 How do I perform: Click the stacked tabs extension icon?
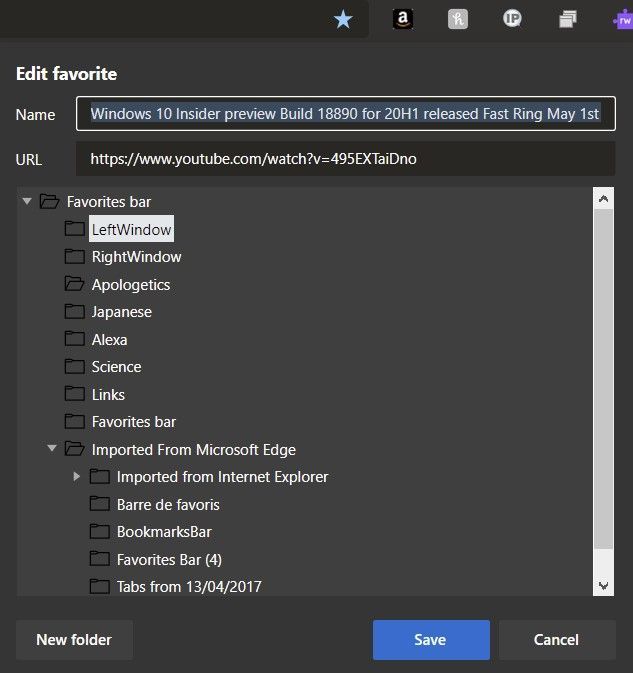tap(567, 19)
